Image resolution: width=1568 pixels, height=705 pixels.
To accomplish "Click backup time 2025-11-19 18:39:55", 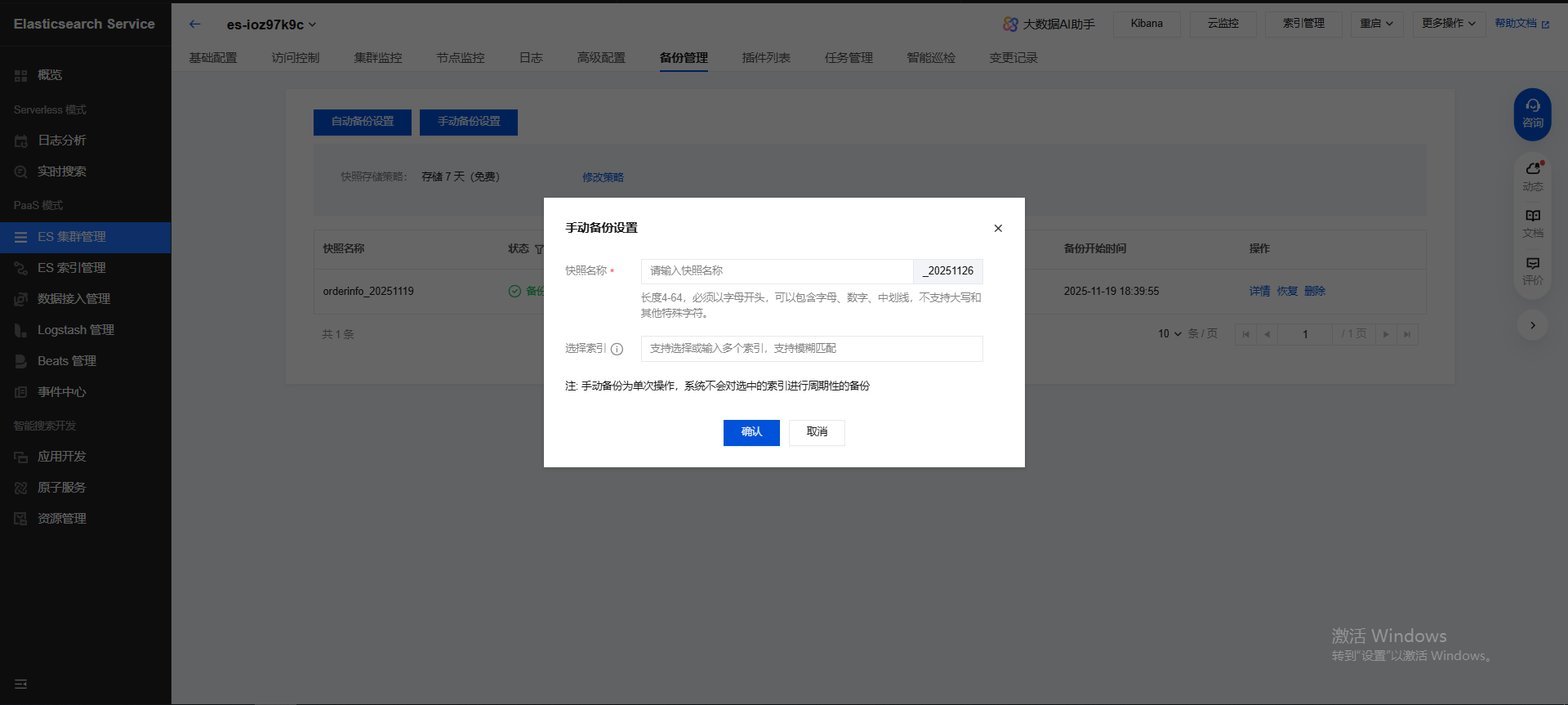I will [x=1111, y=292].
